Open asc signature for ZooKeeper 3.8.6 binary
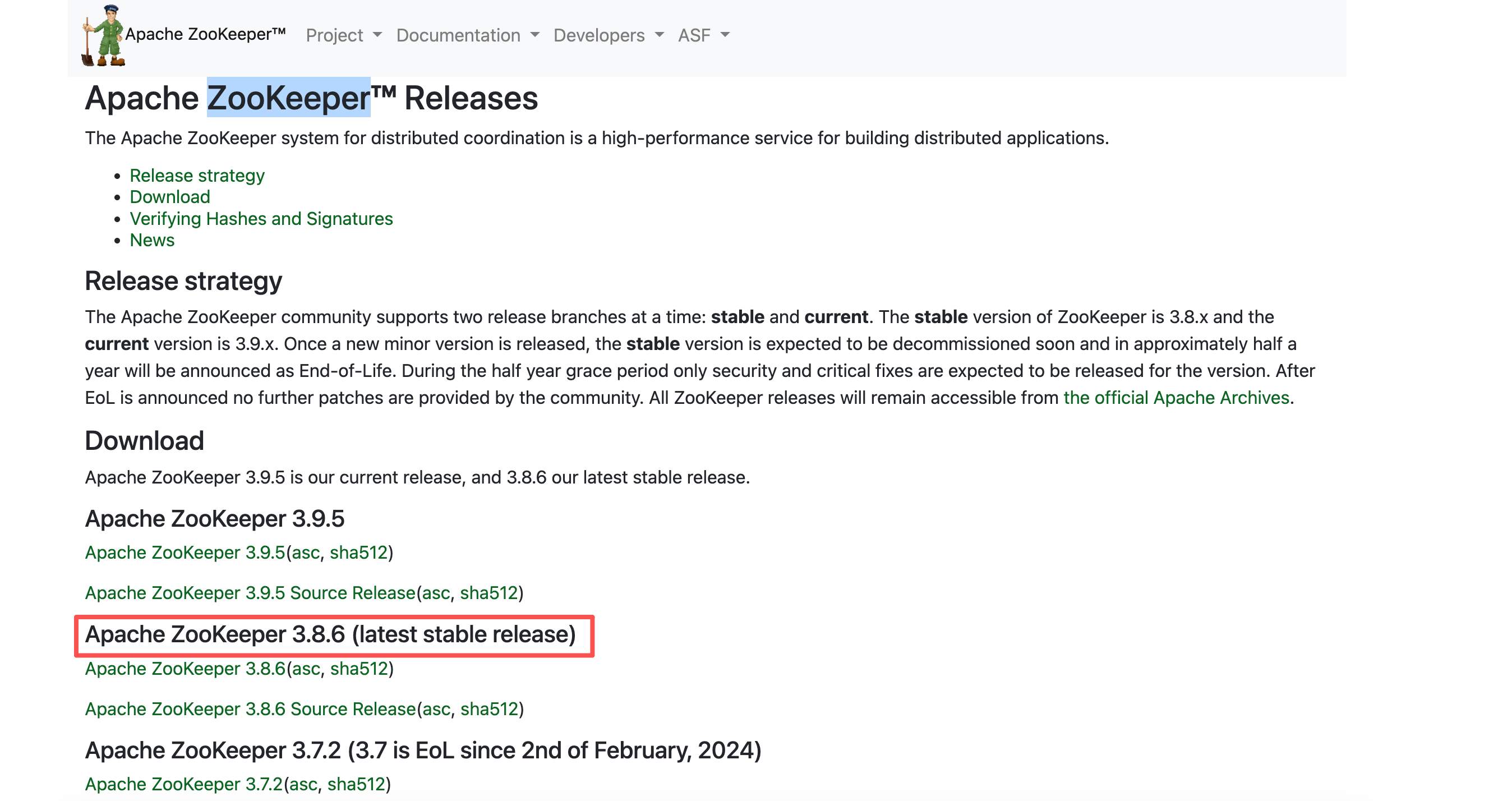This screenshot has height=801, width=1512. 306,669
